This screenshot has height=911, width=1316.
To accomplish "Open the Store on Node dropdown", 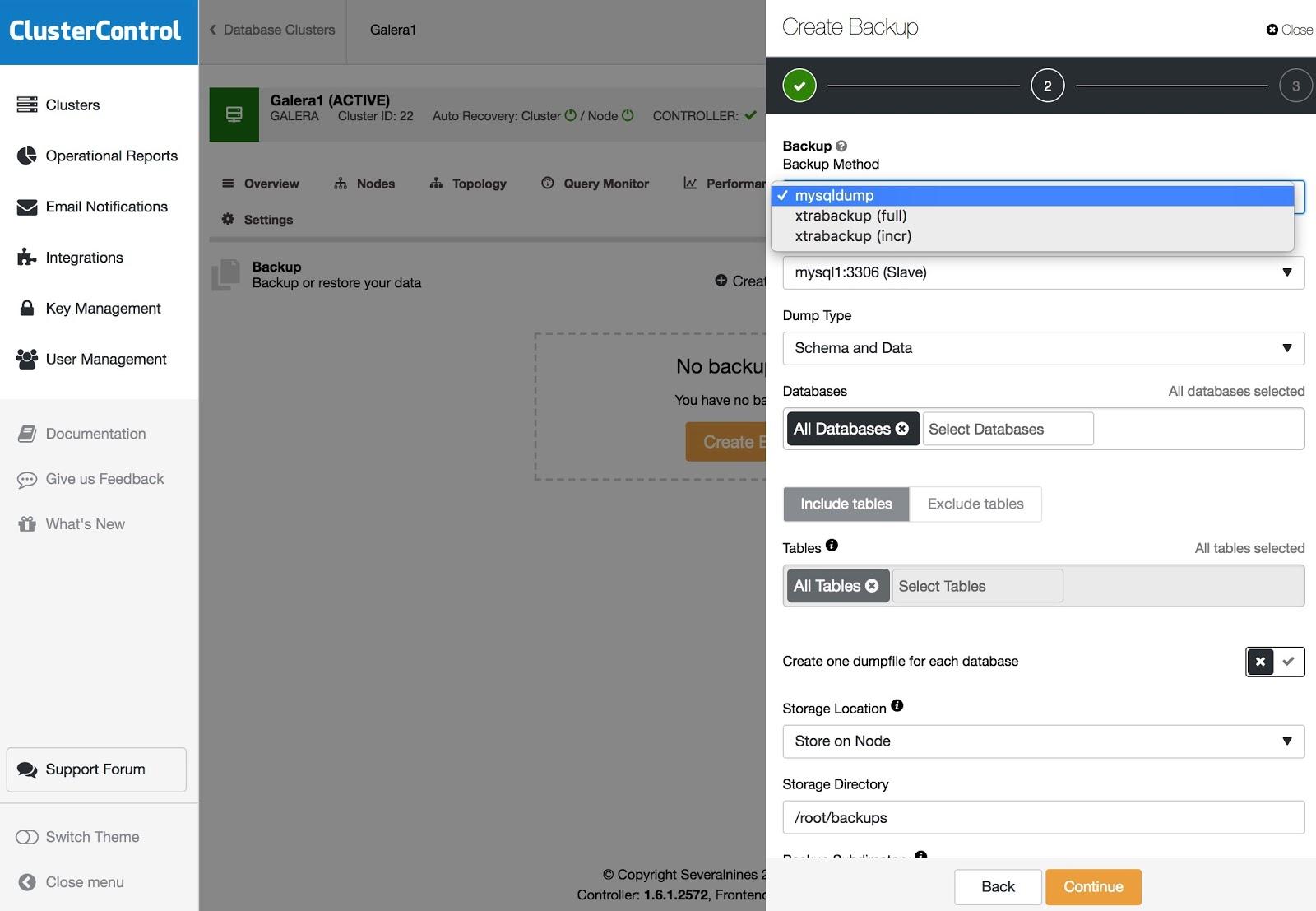I will point(1044,741).
